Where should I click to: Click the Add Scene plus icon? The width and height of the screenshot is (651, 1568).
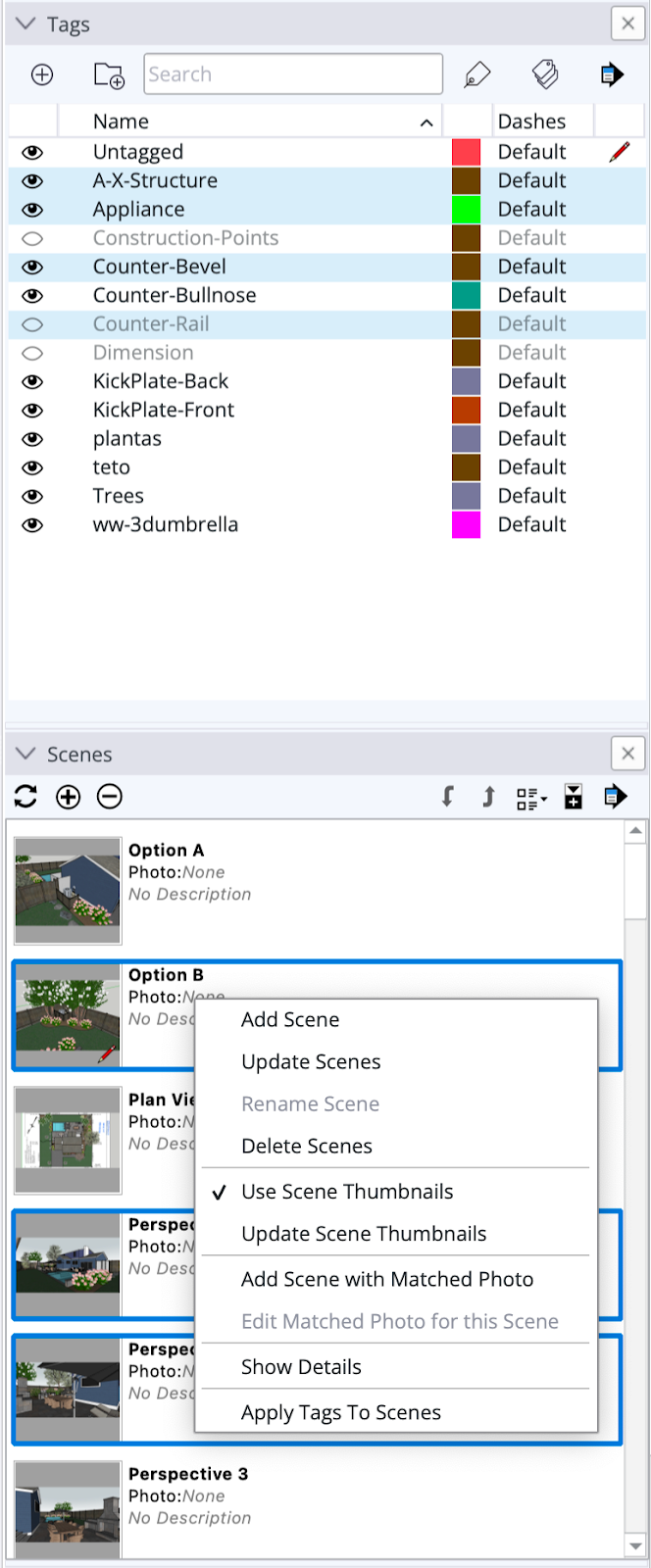tap(68, 797)
